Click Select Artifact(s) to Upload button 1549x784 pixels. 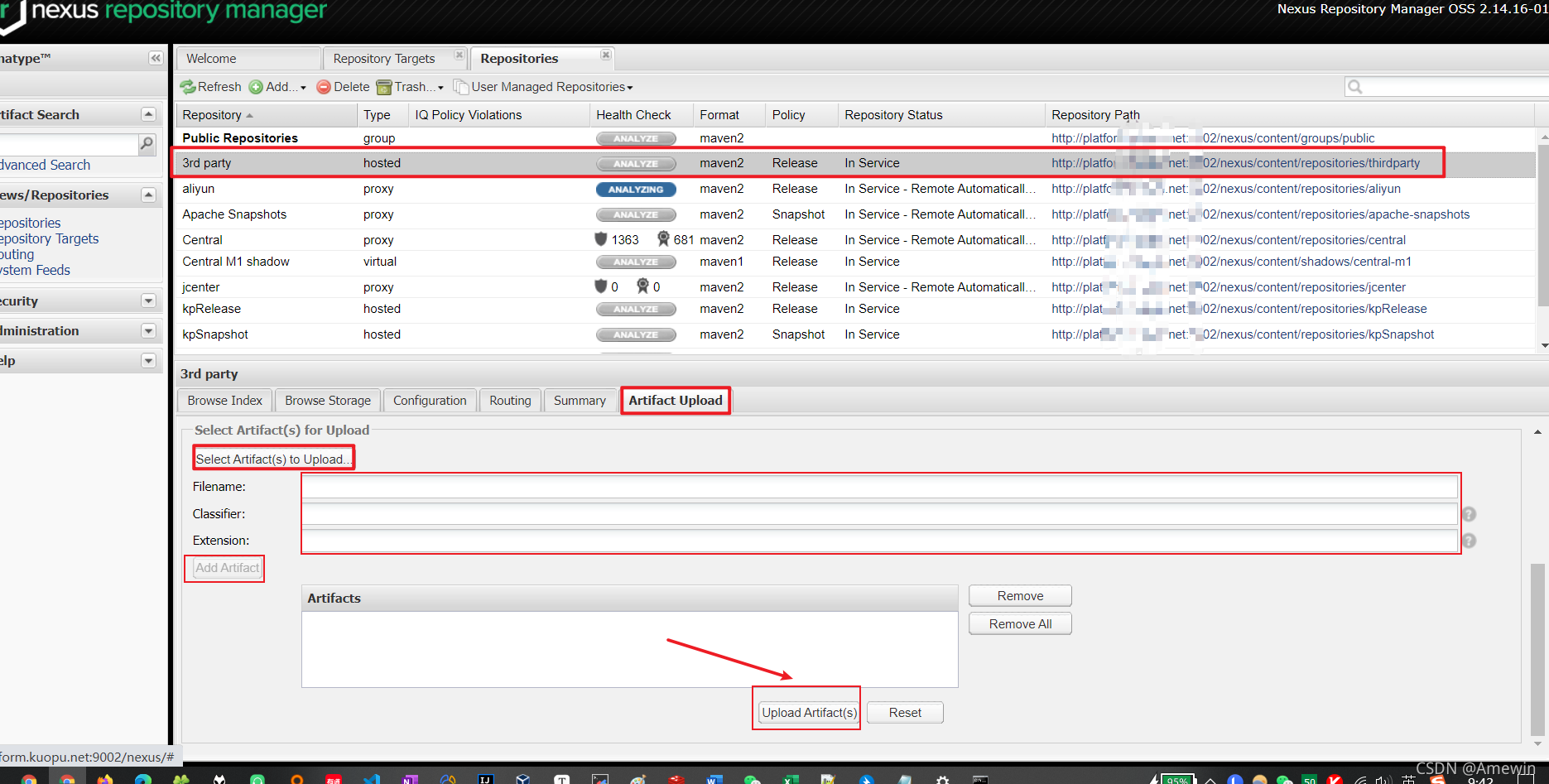[273, 459]
